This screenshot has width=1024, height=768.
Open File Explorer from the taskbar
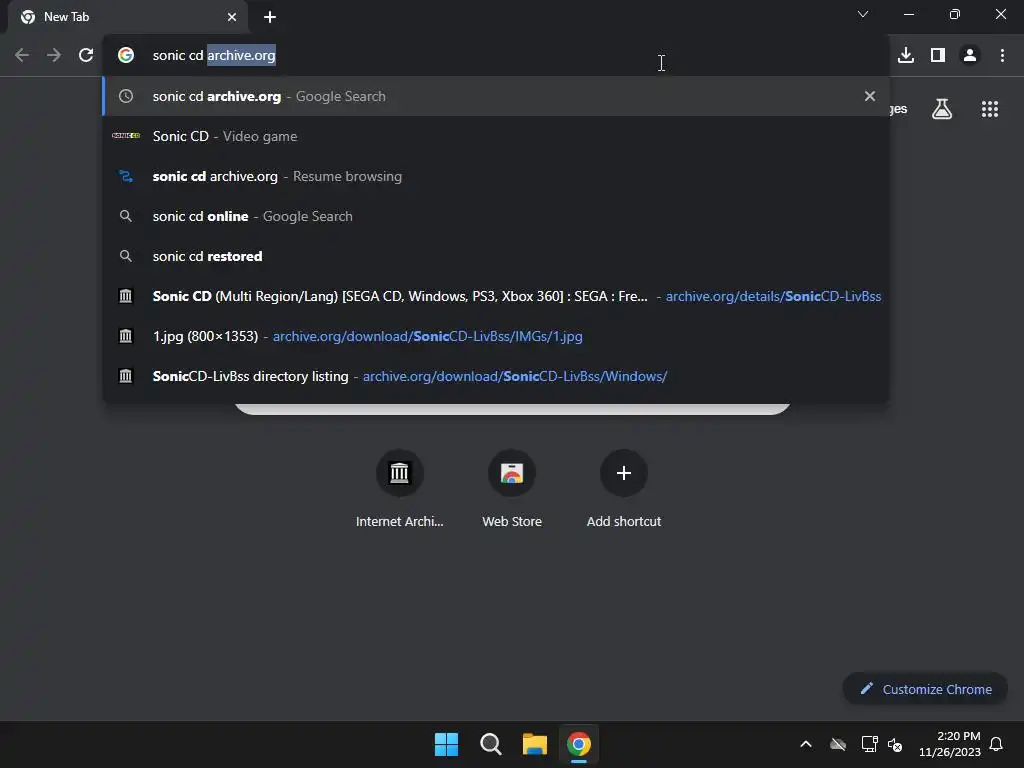pos(534,744)
